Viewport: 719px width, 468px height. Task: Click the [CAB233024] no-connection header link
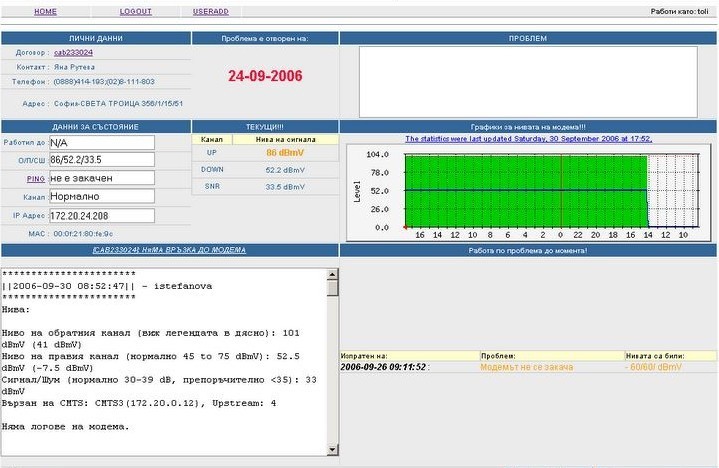coord(169,250)
